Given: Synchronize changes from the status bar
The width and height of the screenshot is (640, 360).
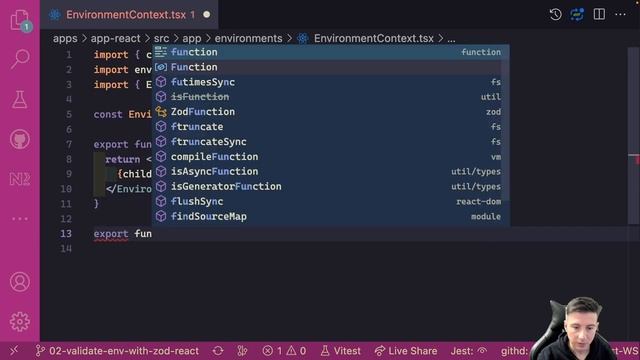Looking at the screenshot, I should point(218,351).
